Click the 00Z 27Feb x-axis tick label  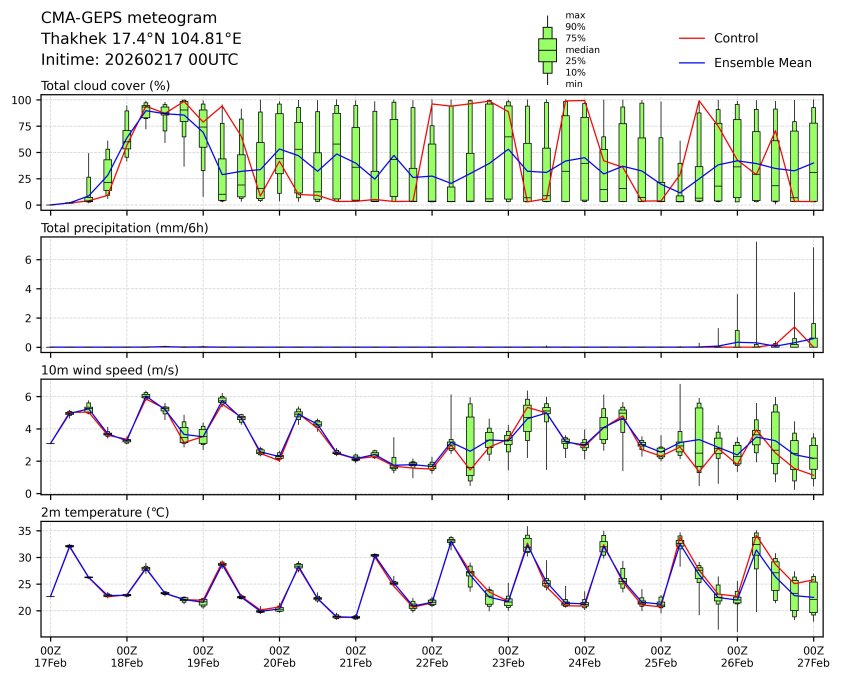pyautogui.click(x=813, y=655)
